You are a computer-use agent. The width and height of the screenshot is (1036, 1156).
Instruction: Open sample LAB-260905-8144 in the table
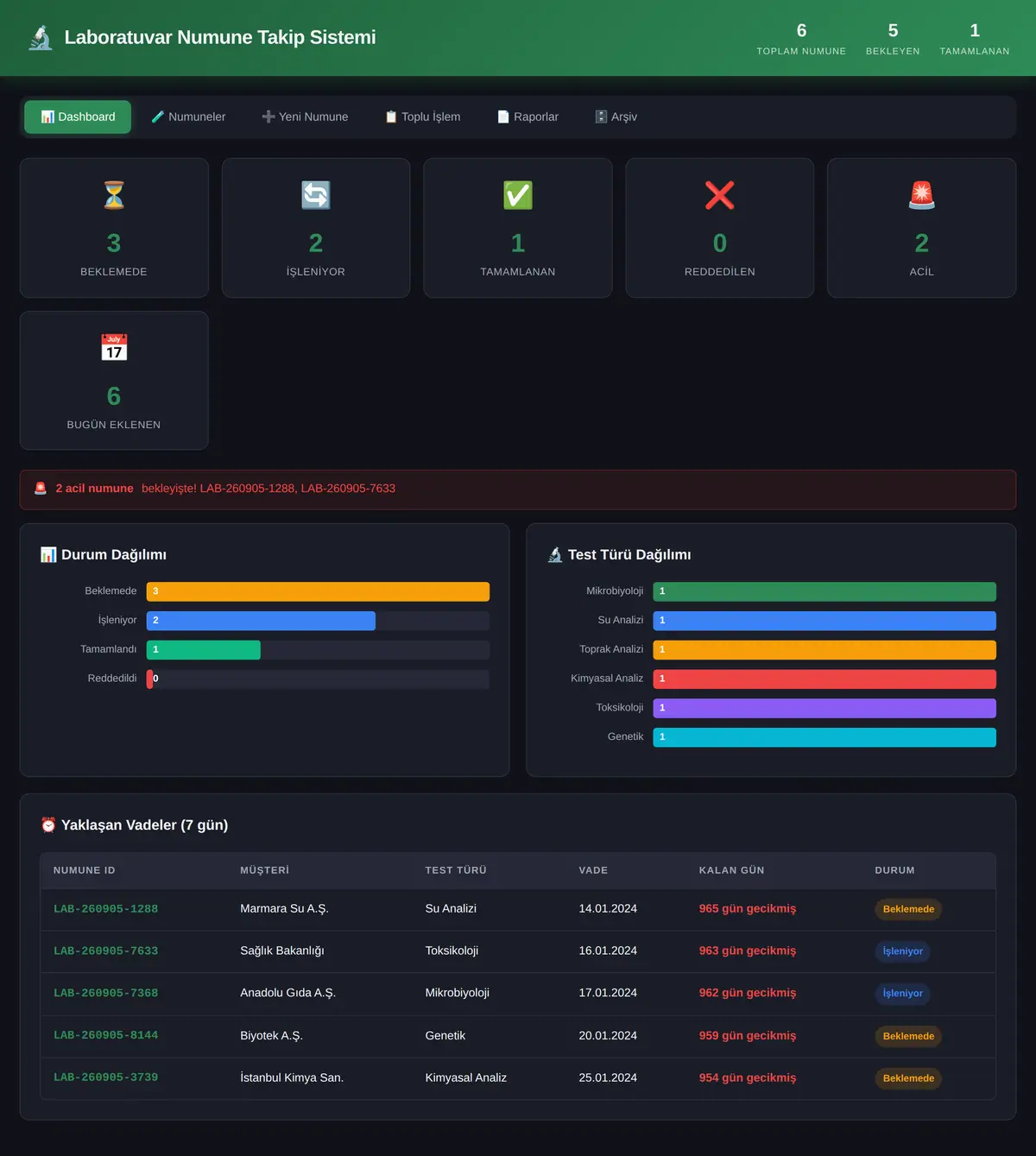pos(106,1035)
